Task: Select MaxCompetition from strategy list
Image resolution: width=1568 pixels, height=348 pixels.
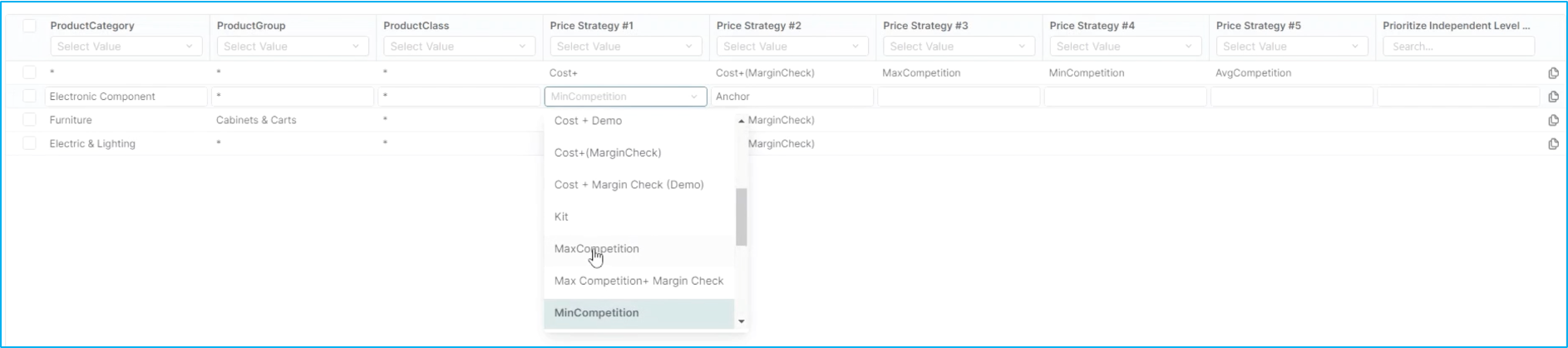Action: coord(597,249)
